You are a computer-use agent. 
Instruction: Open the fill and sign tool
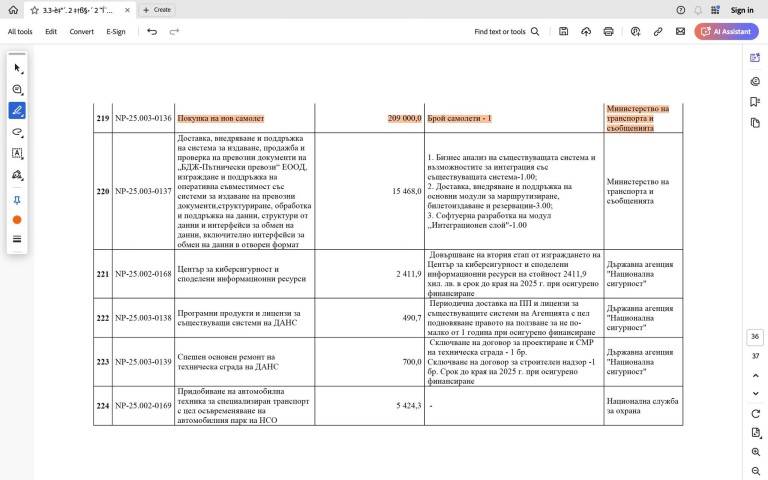coord(17,175)
